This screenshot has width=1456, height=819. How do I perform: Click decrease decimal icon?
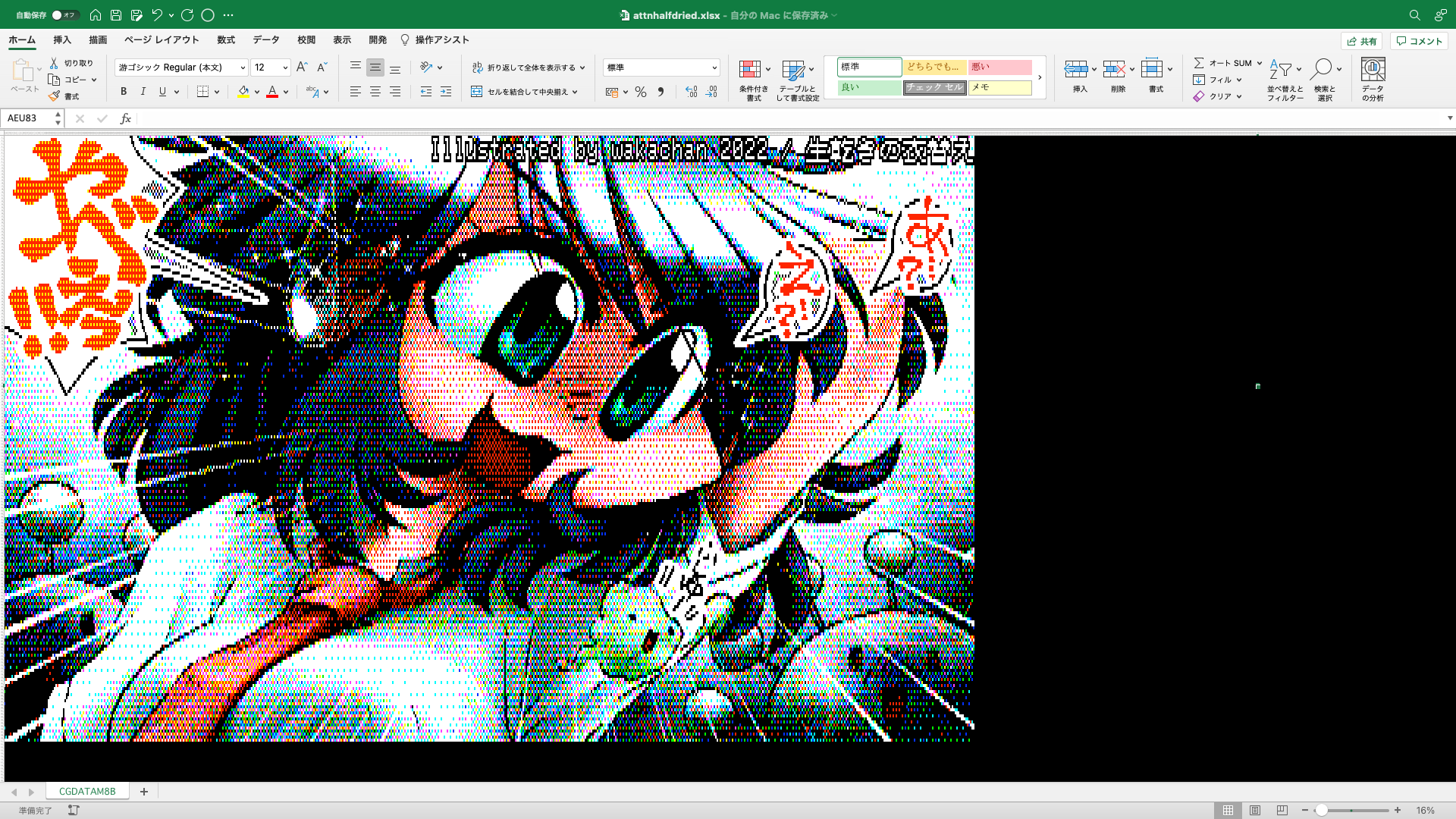coord(711,92)
